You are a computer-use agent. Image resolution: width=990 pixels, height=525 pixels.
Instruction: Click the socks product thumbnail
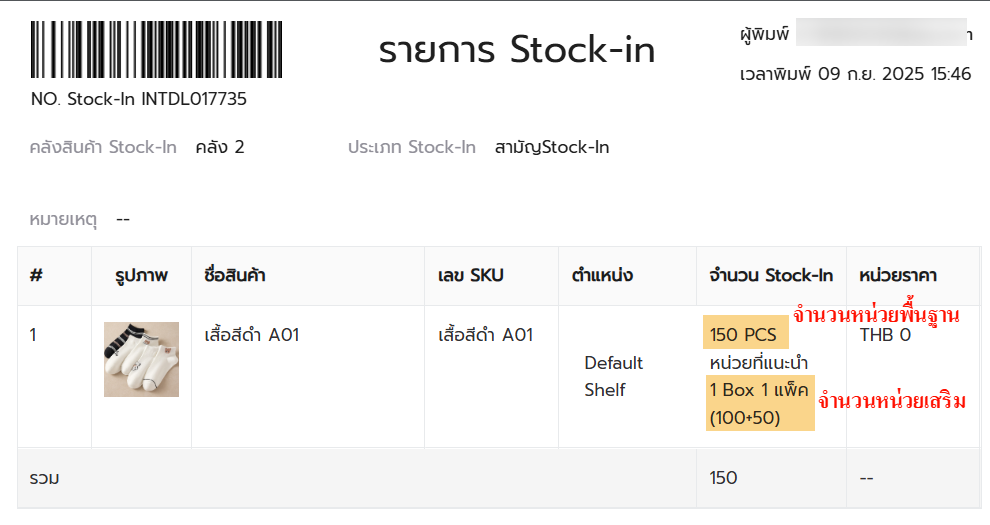coord(141,360)
